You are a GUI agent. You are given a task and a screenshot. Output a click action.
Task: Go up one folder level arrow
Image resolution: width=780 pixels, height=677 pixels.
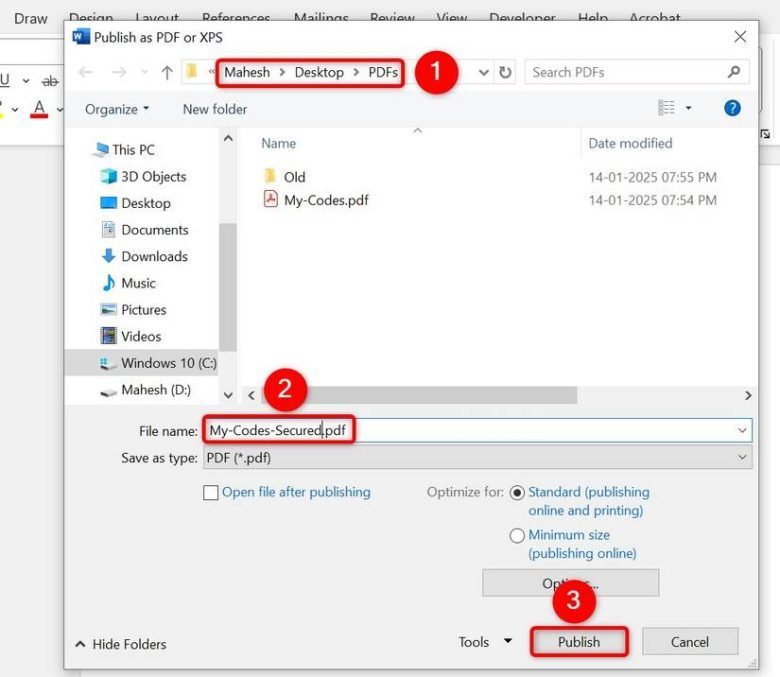click(167, 73)
